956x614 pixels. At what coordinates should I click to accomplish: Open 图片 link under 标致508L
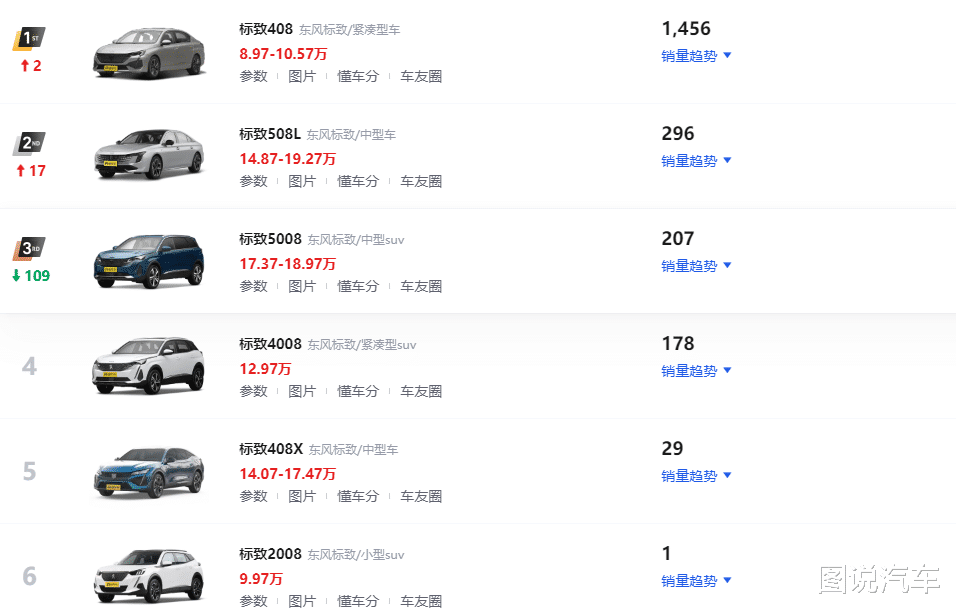tap(302, 181)
